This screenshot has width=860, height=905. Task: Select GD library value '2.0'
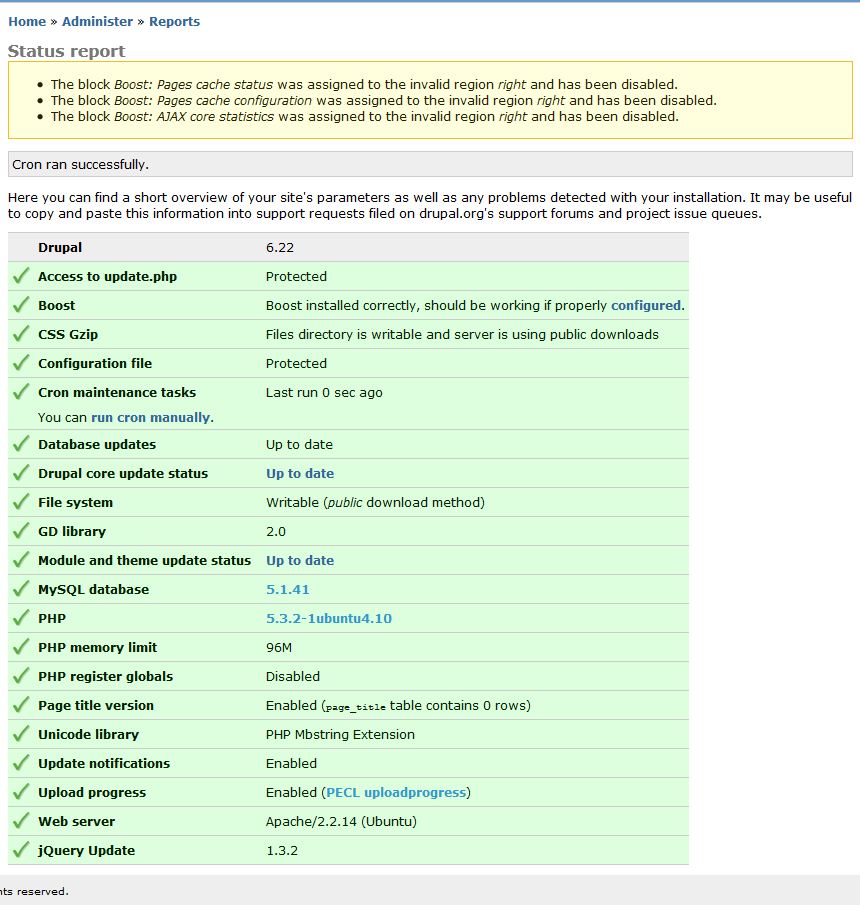click(x=275, y=532)
